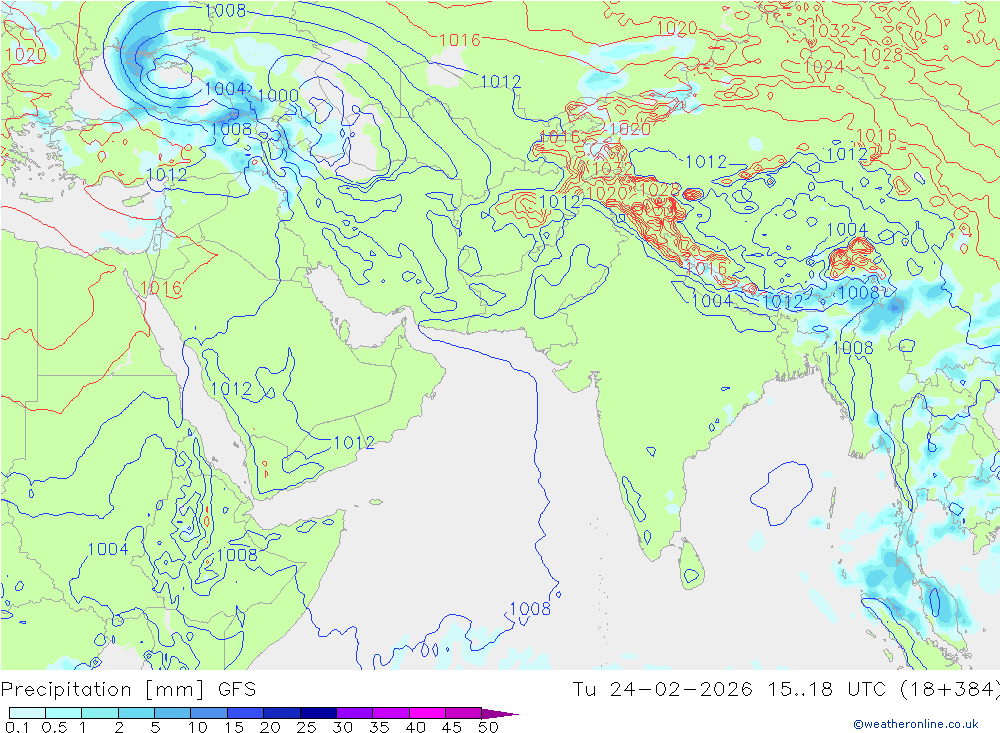Click the legend value '35'

coord(379,727)
